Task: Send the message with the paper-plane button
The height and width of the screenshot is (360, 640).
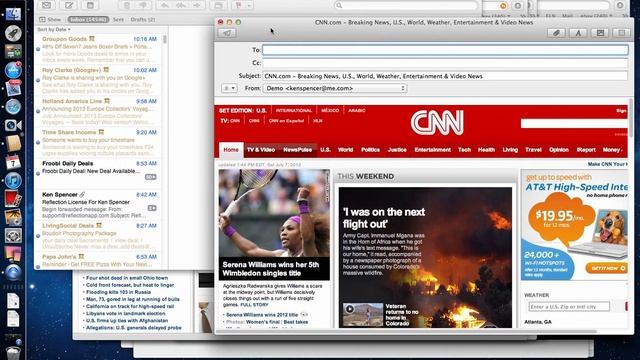Action: 227,33
